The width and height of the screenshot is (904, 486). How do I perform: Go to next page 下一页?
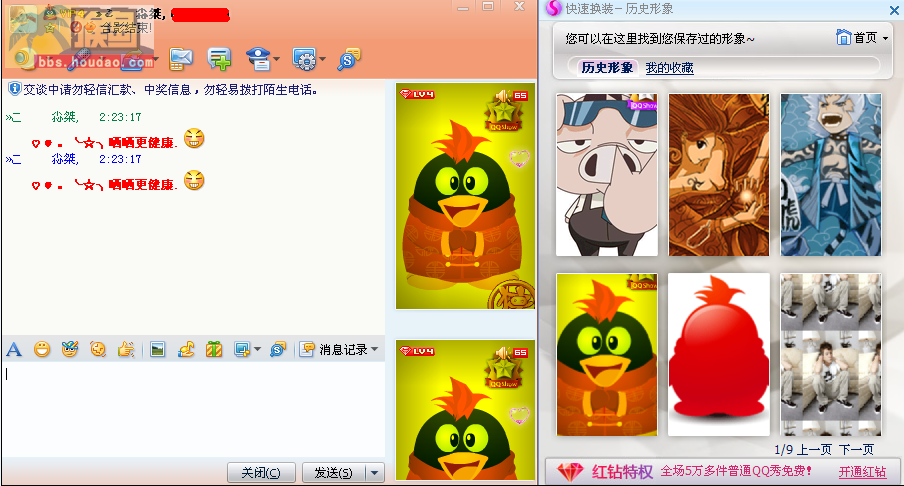pos(857,450)
